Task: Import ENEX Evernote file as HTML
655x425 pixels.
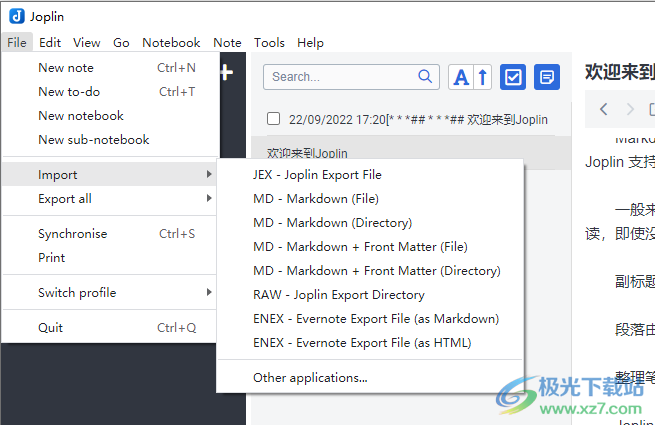Action: [370, 343]
